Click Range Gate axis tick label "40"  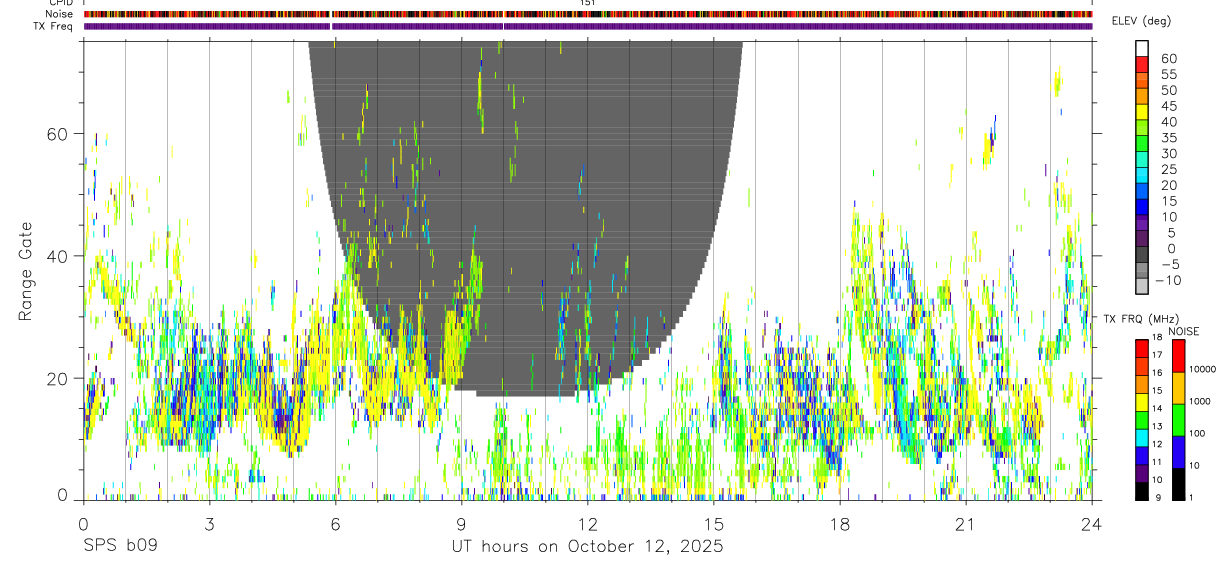pos(56,256)
